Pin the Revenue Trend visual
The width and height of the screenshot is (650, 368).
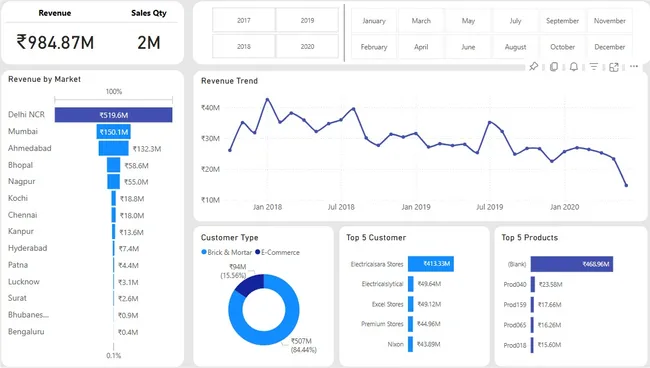pyautogui.click(x=534, y=67)
